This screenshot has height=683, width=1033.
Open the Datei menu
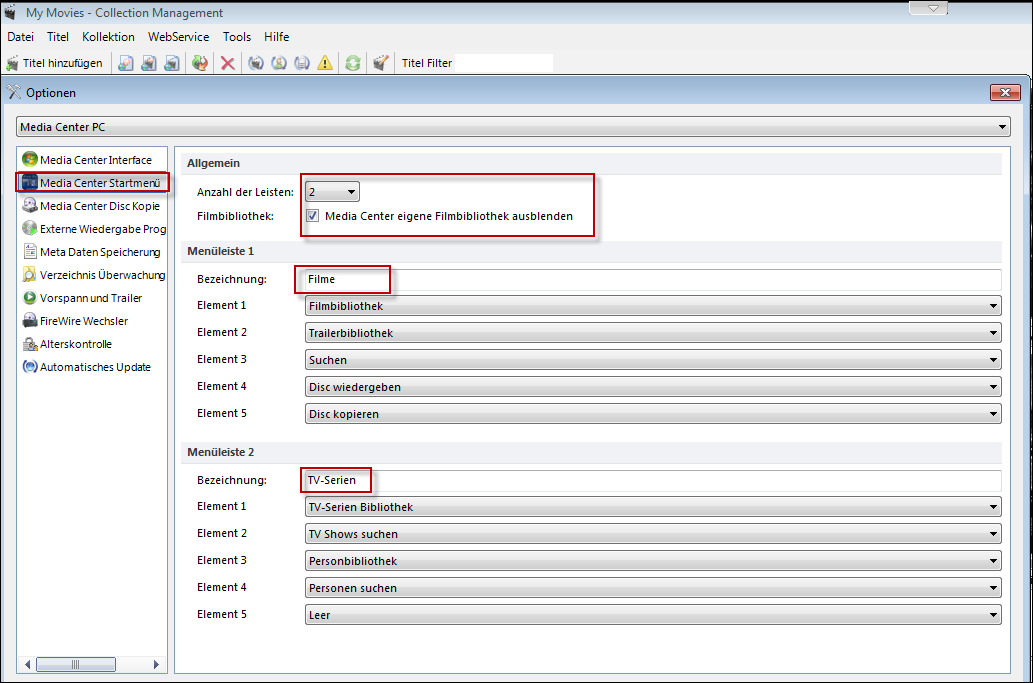(20, 37)
